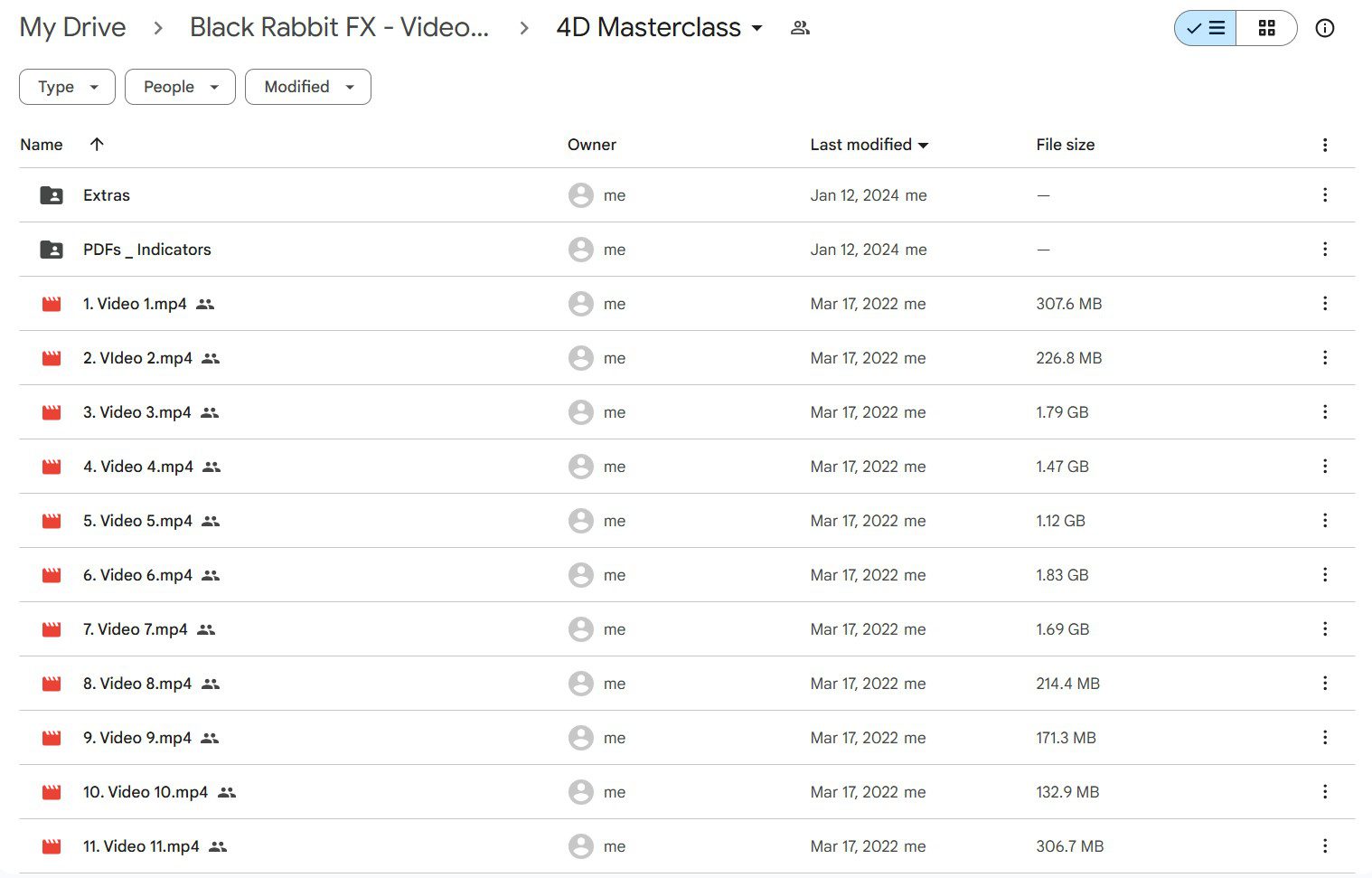Click the video file icon for 3. Video 3.mp4
The width and height of the screenshot is (1372, 878).
point(52,412)
